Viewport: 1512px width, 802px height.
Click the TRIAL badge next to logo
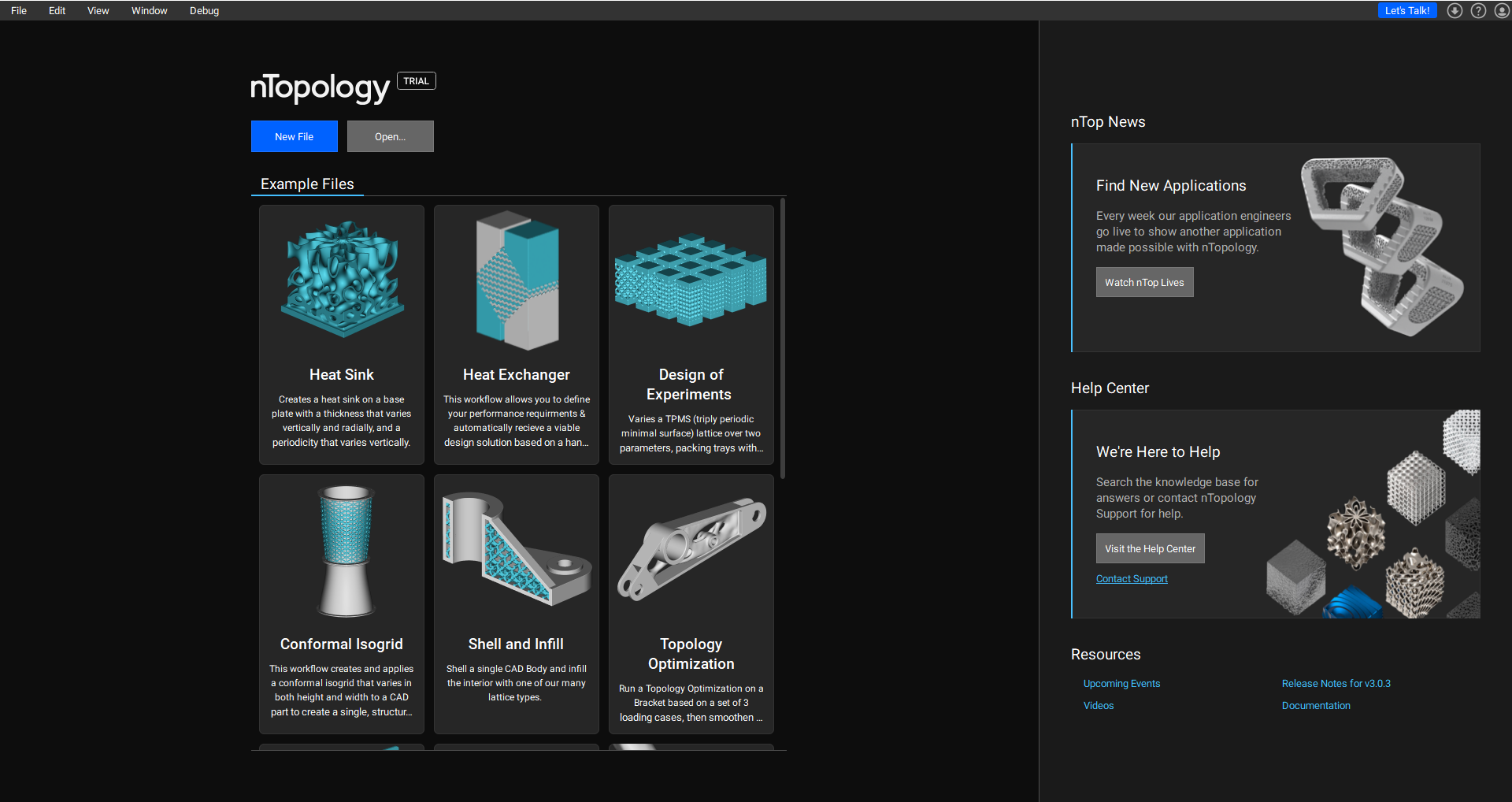[417, 81]
